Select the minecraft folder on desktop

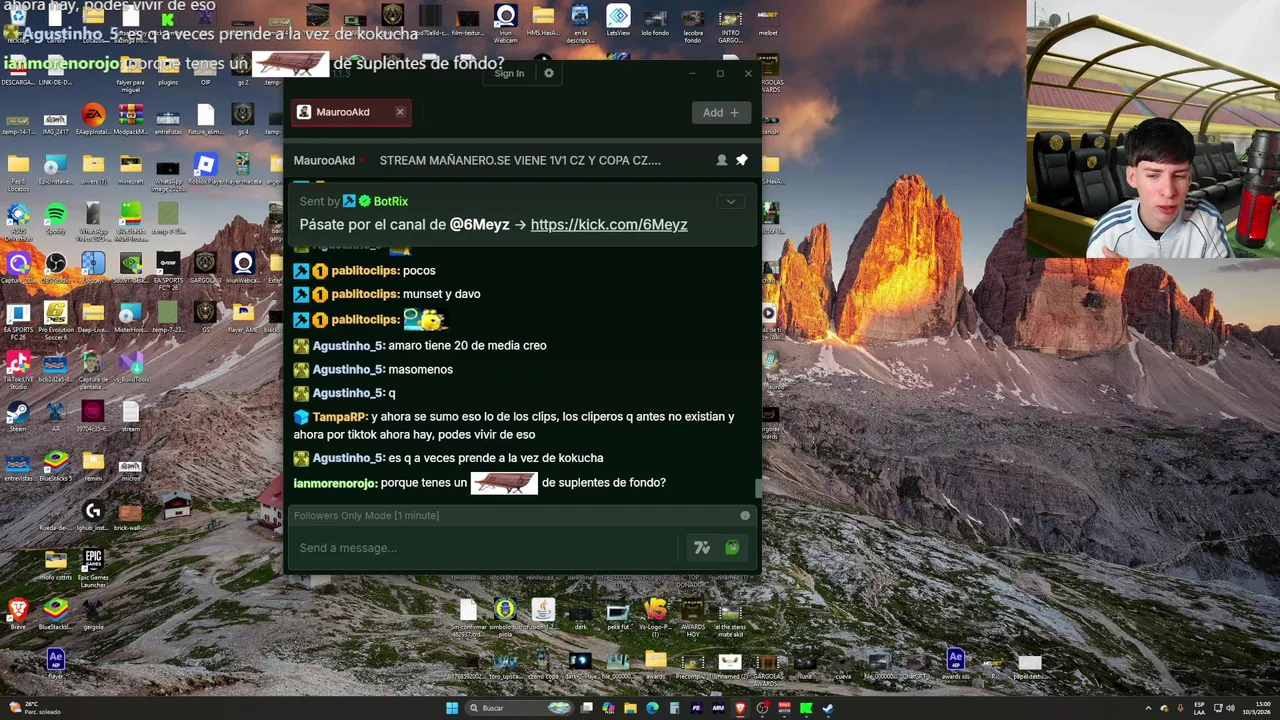[131, 169]
